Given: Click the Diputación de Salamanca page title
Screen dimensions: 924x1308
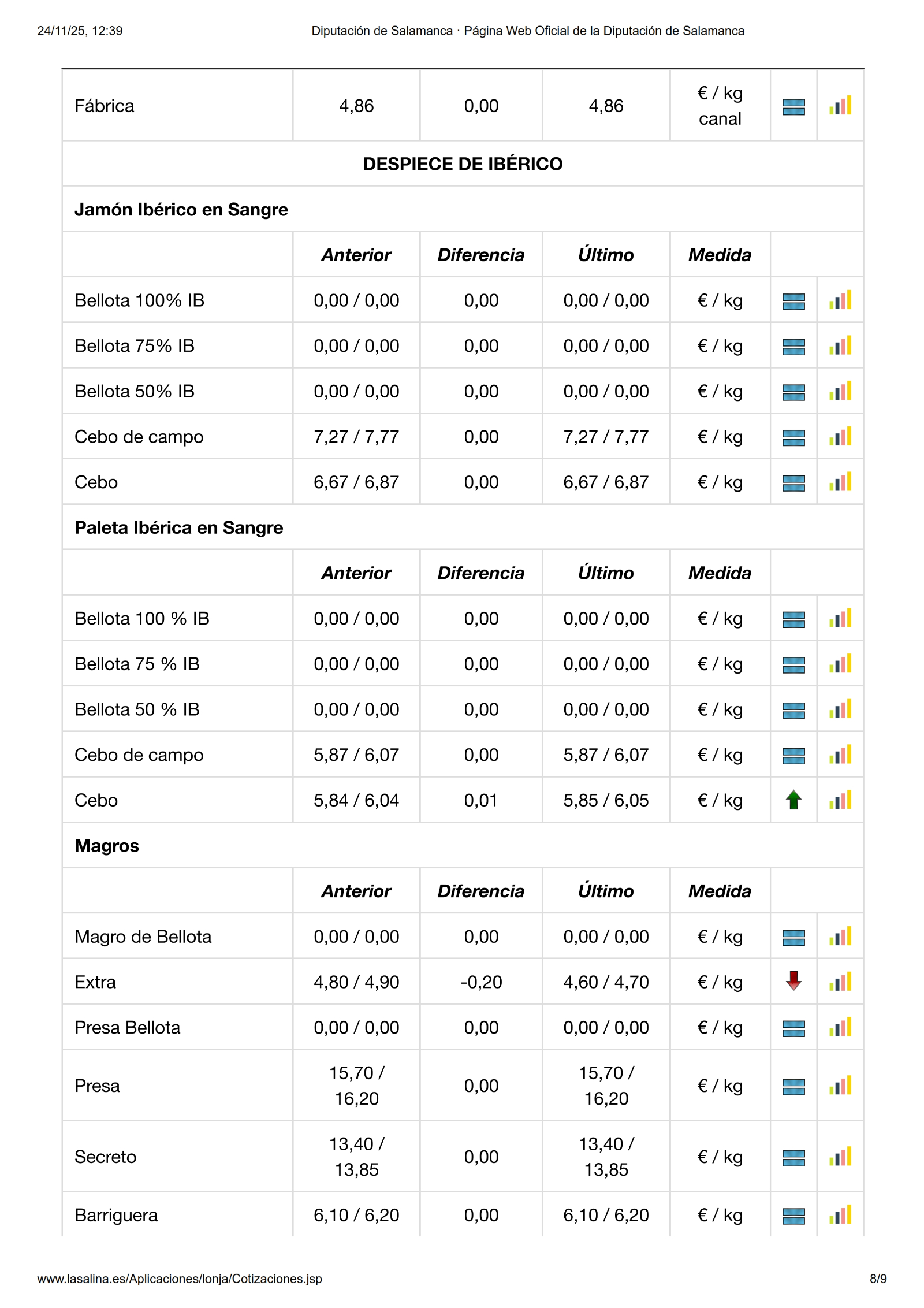Looking at the screenshot, I should [x=527, y=31].
